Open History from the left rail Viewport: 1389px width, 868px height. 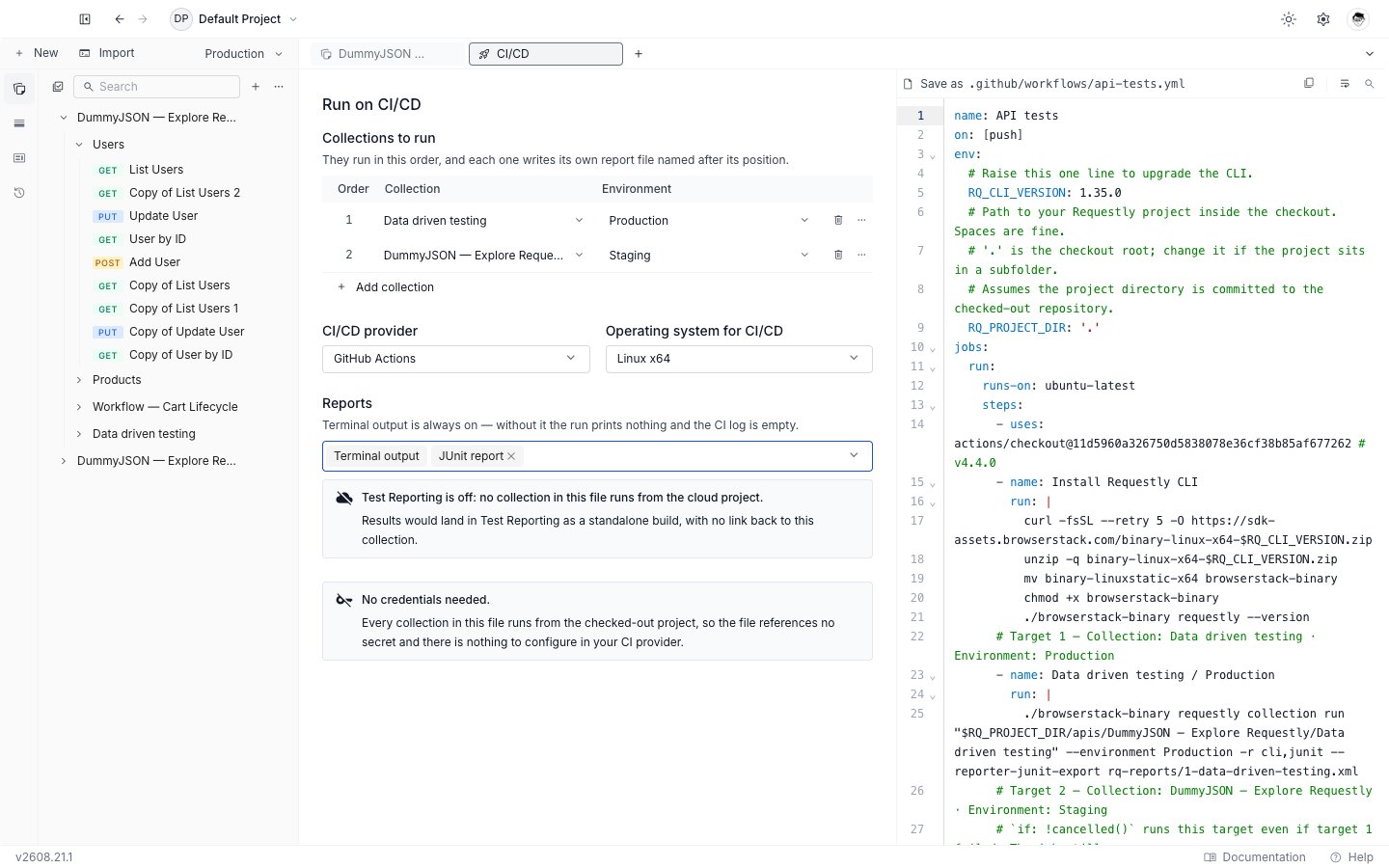click(x=19, y=193)
